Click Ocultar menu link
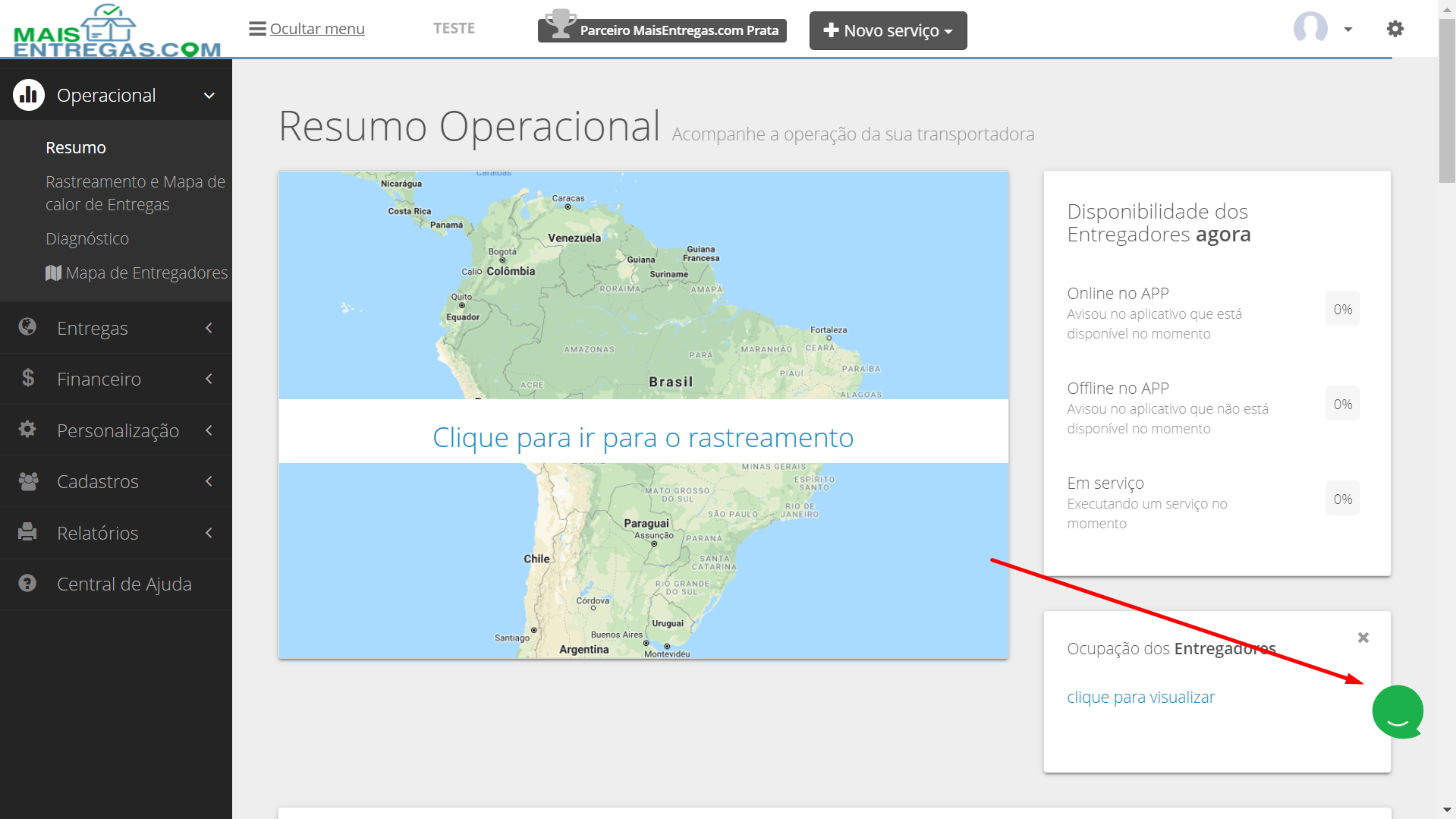The image size is (1456, 819). [317, 29]
